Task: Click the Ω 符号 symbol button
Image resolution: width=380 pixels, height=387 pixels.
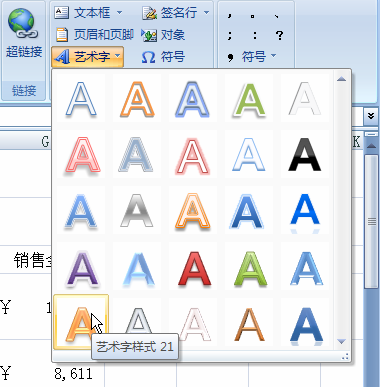Action: click(x=163, y=57)
